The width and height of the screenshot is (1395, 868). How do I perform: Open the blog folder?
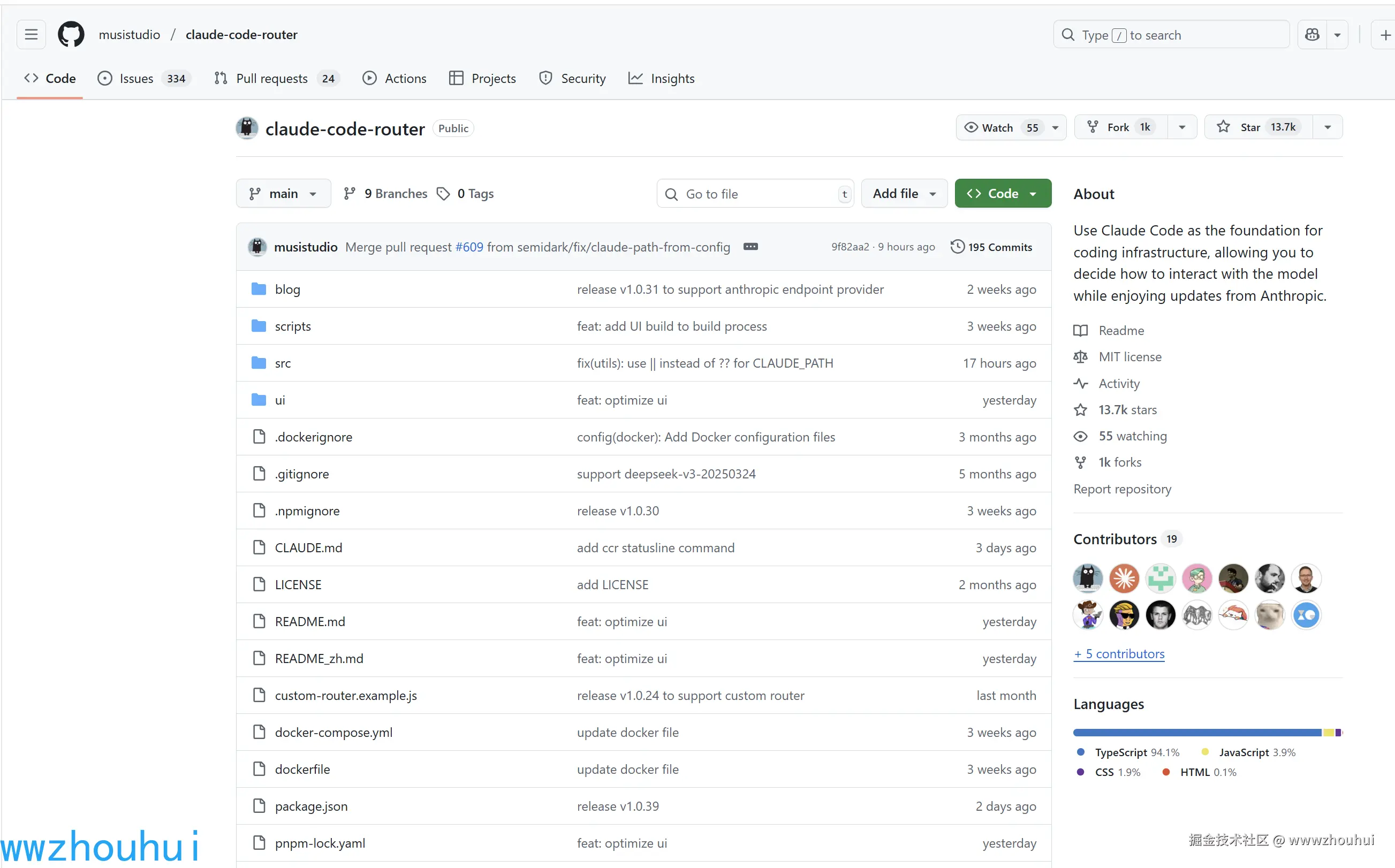pyautogui.click(x=287, y=290)
